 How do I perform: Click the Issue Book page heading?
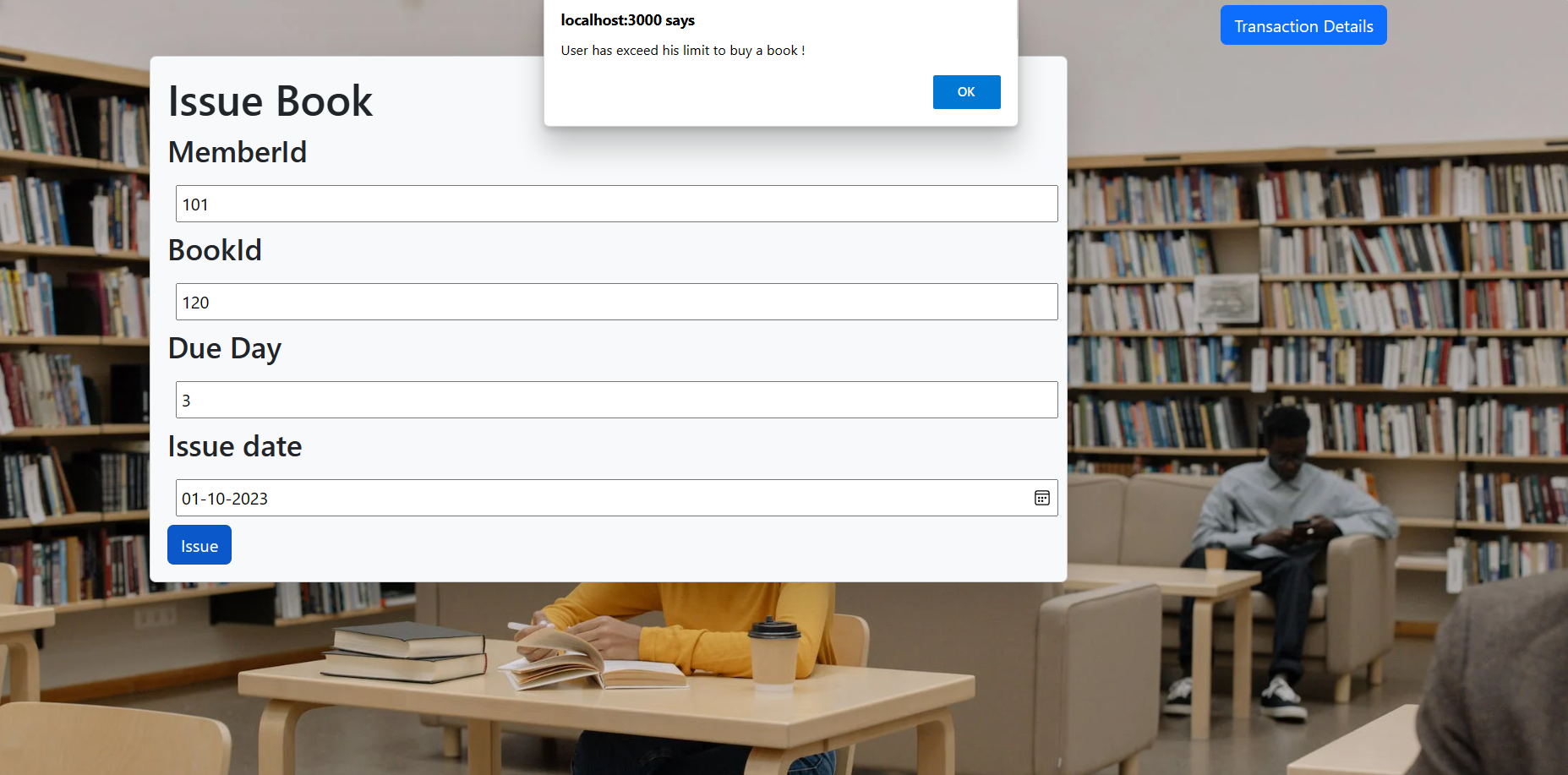coord(270,101)
